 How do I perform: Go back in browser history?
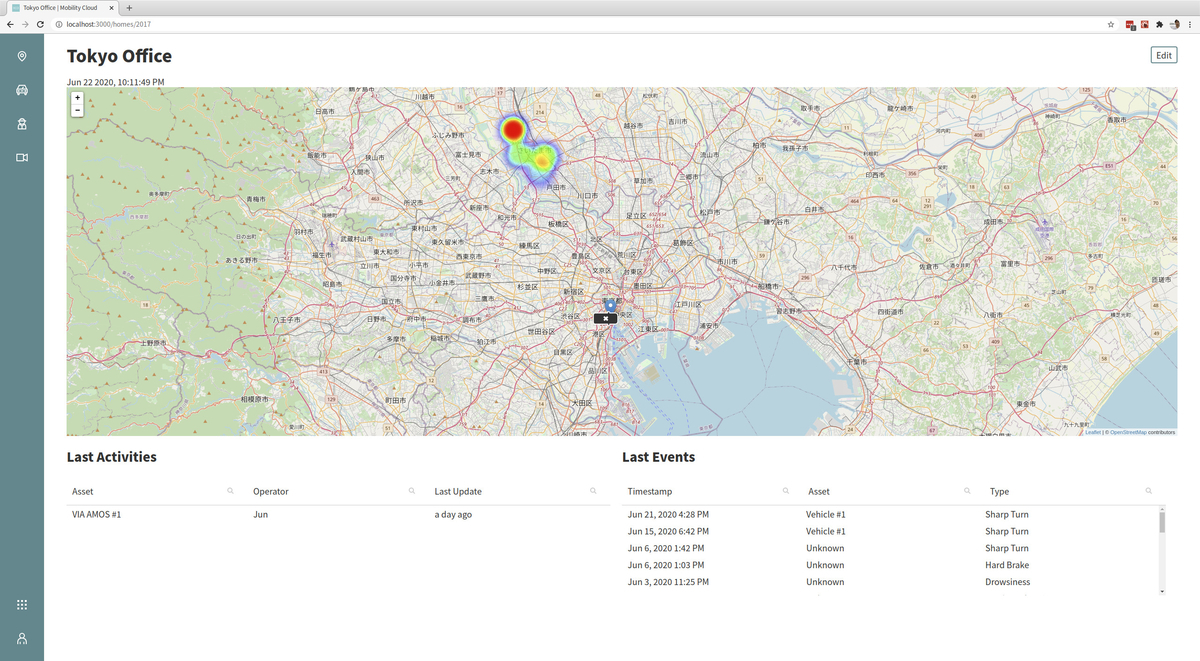click(x=10, y=24)
